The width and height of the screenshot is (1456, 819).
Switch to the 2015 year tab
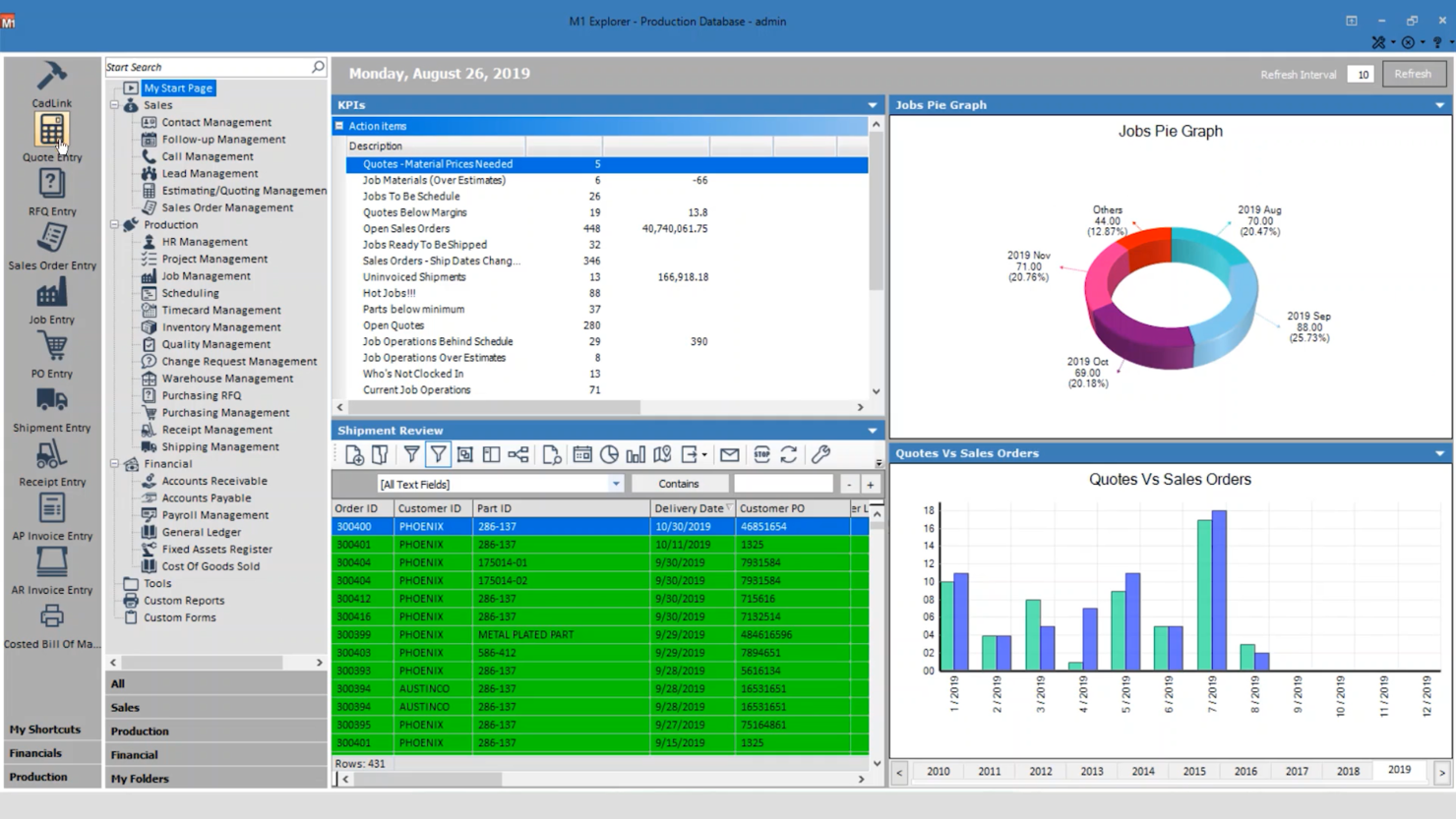point(1194,772)
